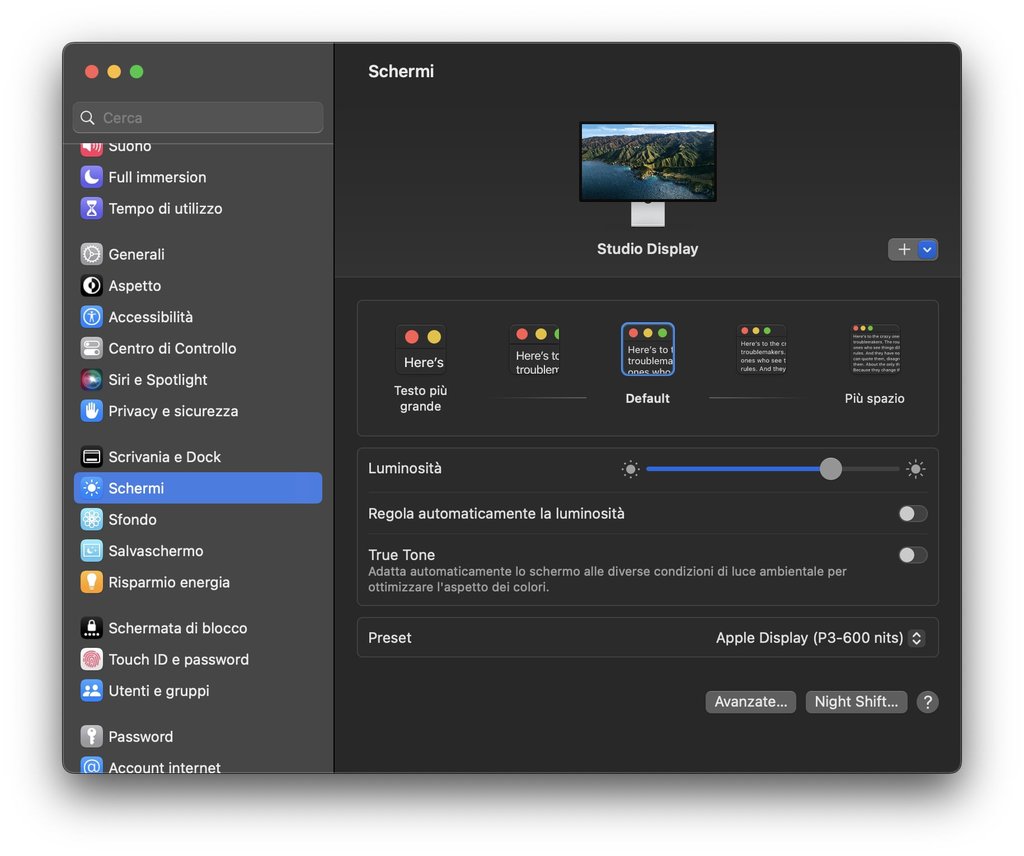The image size is (1024, 856).
Task: Go to Privacy e sicurezza
Action: click(x=198, y=411)
